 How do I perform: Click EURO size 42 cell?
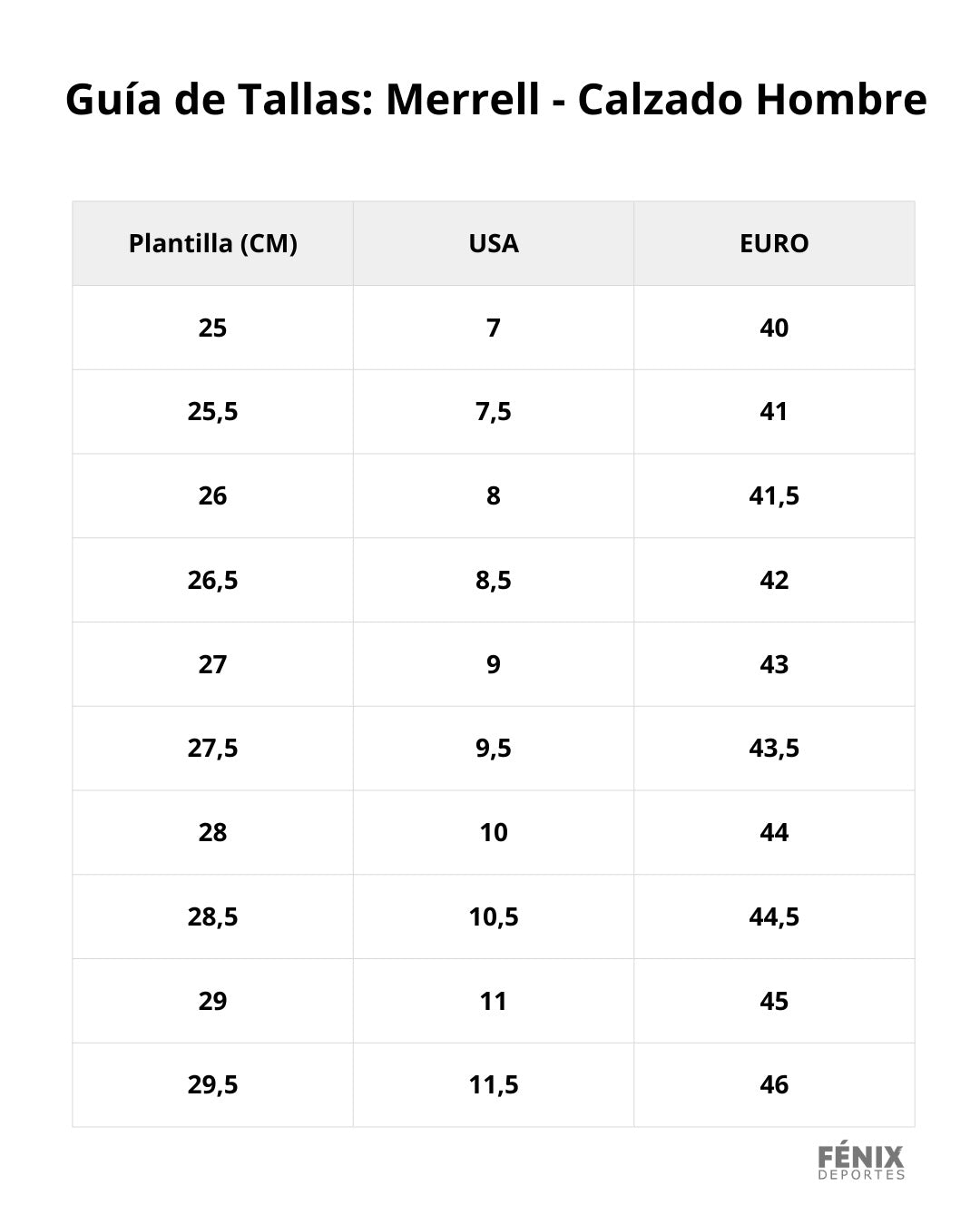click(x=774, y=580)
